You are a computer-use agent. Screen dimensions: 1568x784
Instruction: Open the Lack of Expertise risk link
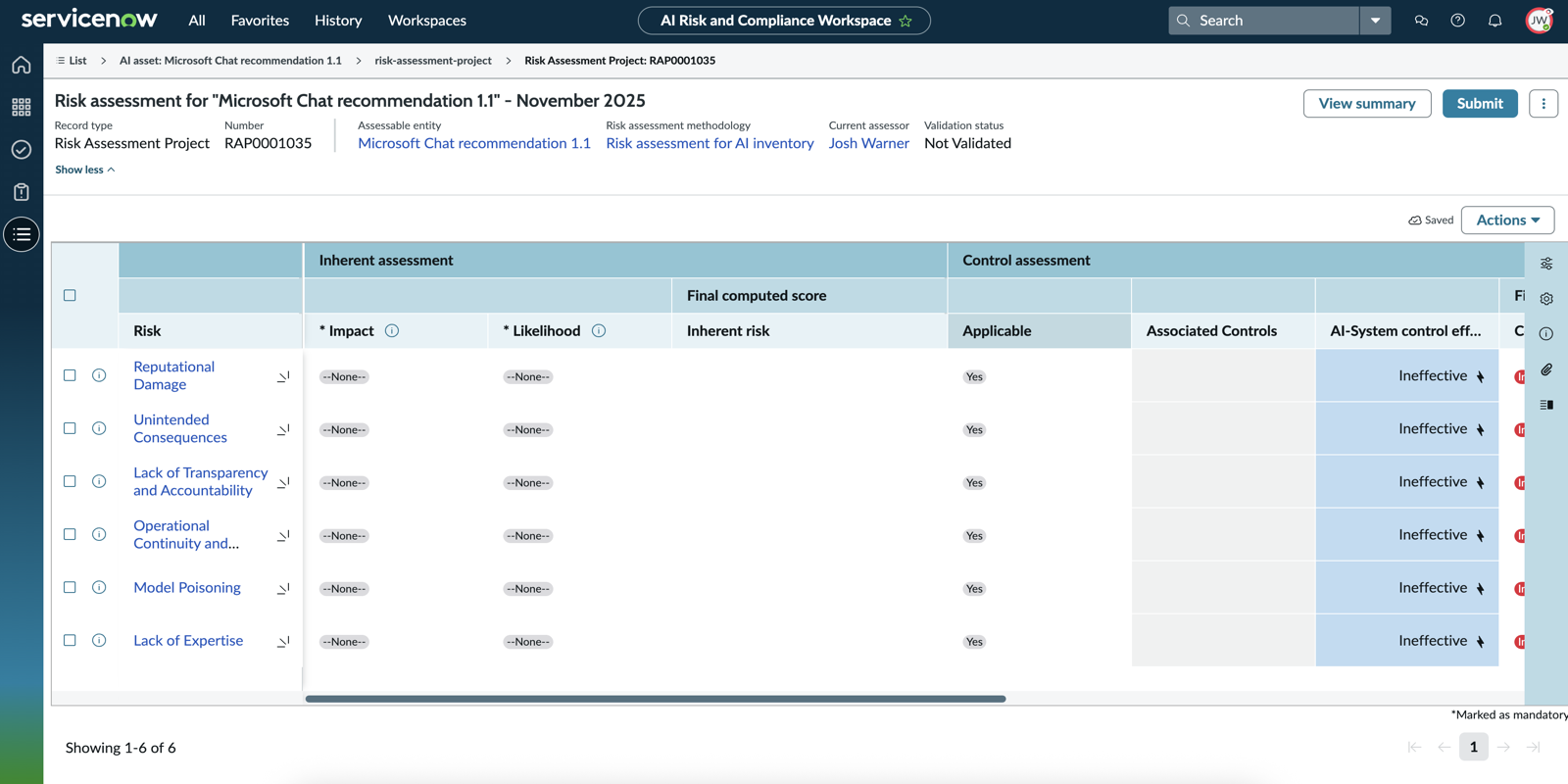(x=188, y=641)
